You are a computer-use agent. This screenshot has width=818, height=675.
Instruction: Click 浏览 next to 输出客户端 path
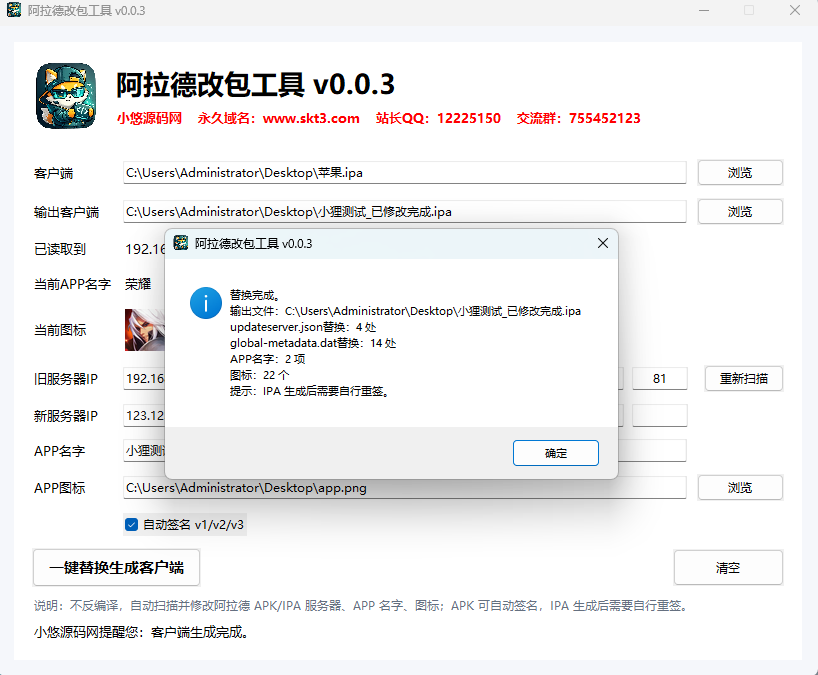click(740, 212)
